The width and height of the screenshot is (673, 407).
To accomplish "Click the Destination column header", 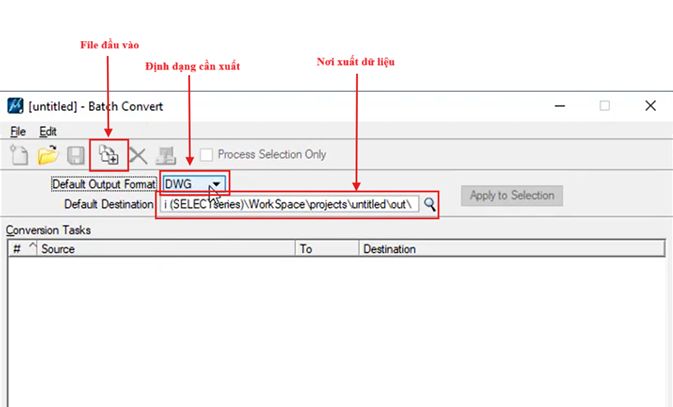I will pyautogui.click(x=510, y=248).
